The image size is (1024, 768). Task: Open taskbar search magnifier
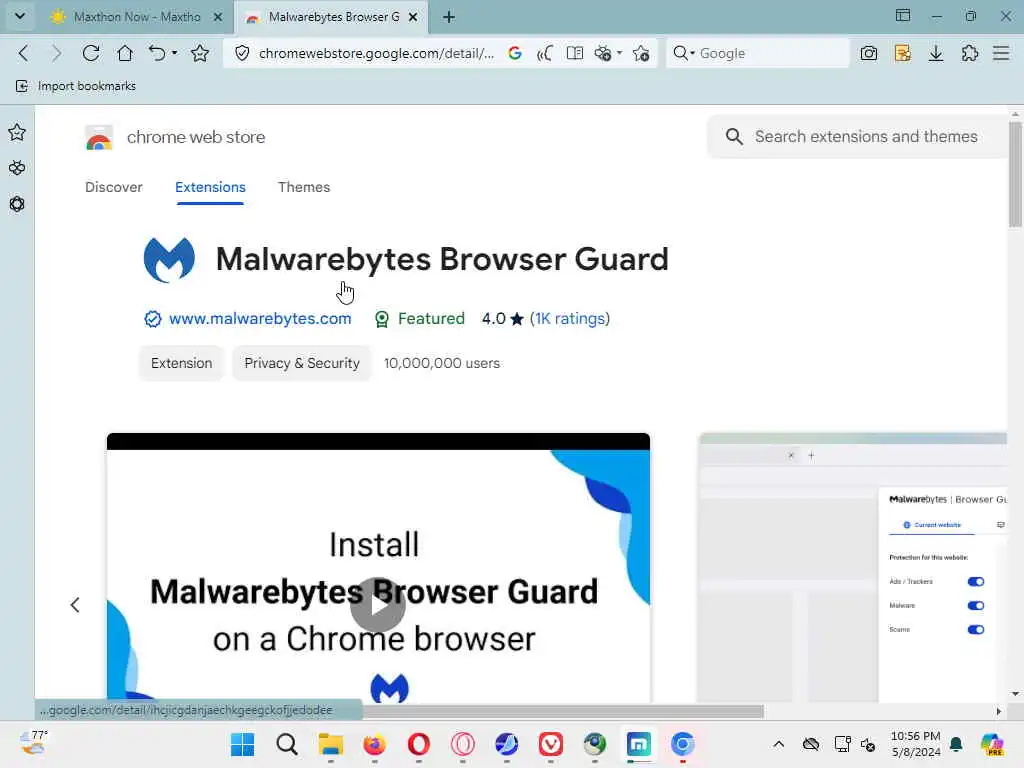(x=287, y=744)
